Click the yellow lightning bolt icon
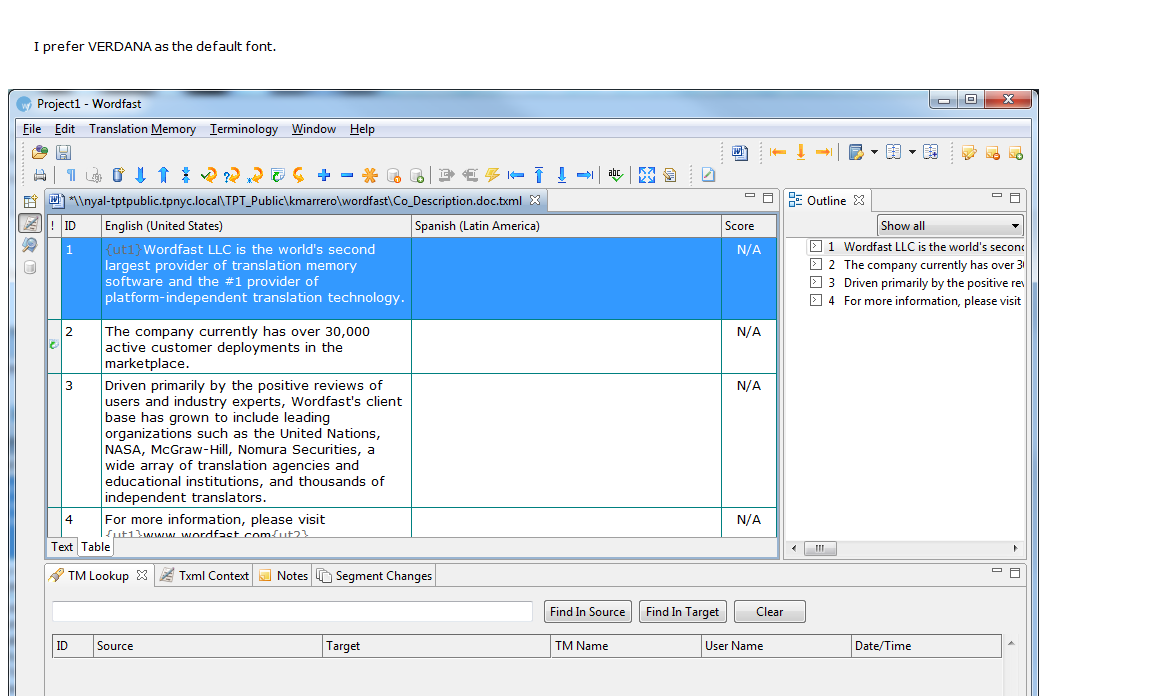Screen dimensions: 1154x696 click(x=492, y=175)
